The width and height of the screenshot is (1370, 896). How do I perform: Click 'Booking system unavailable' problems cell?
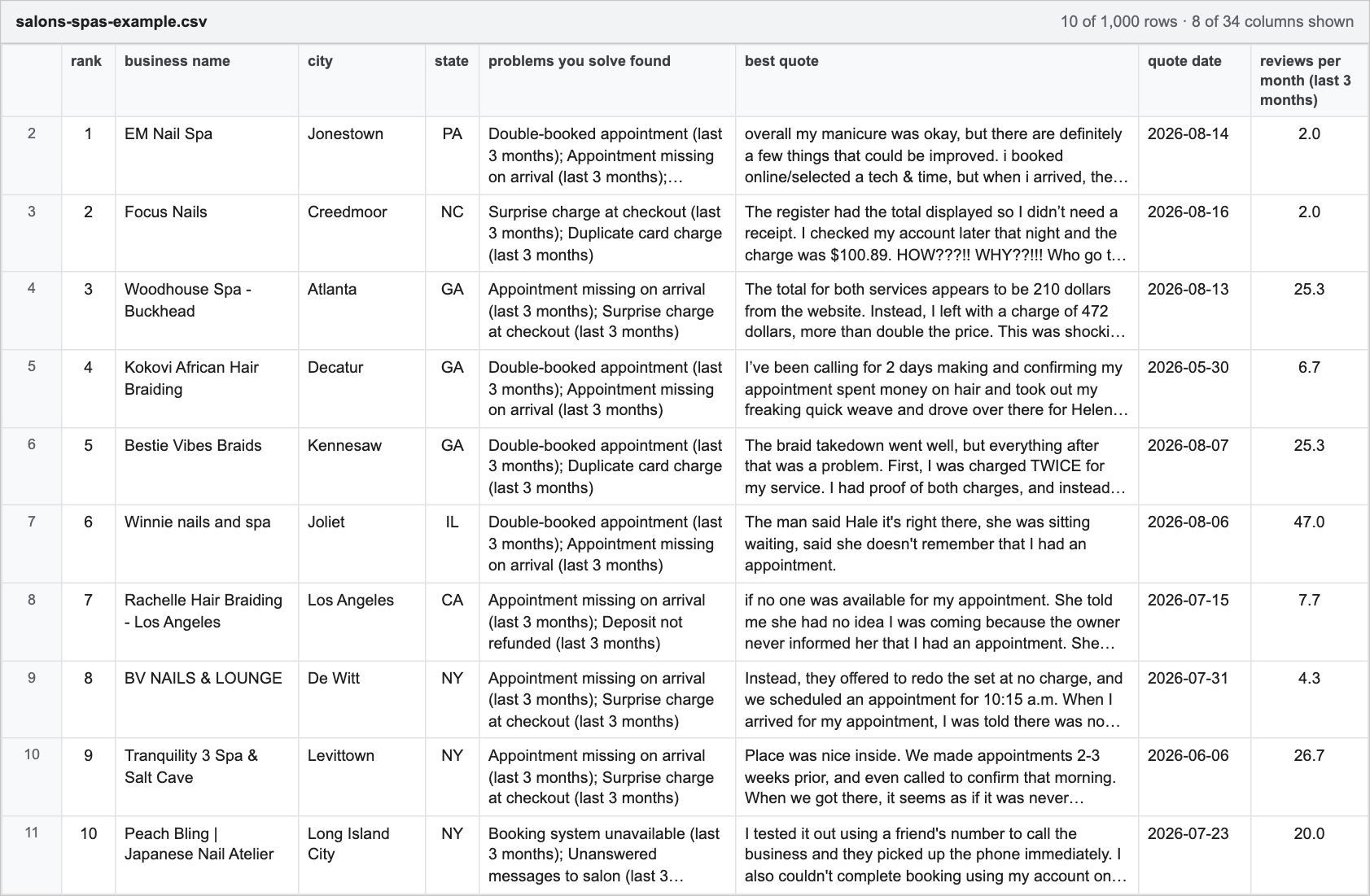607,854
